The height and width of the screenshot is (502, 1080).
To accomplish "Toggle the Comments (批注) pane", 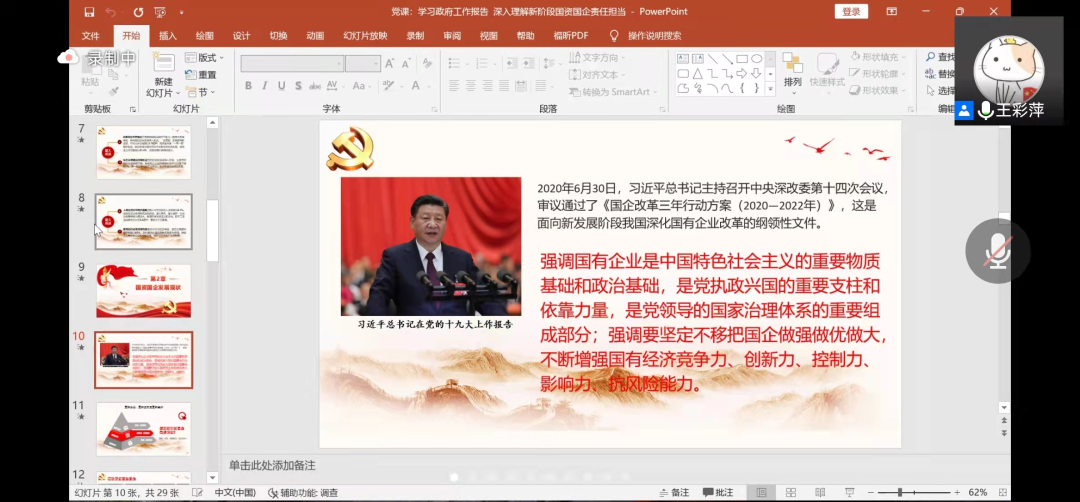I will (718, 492).
